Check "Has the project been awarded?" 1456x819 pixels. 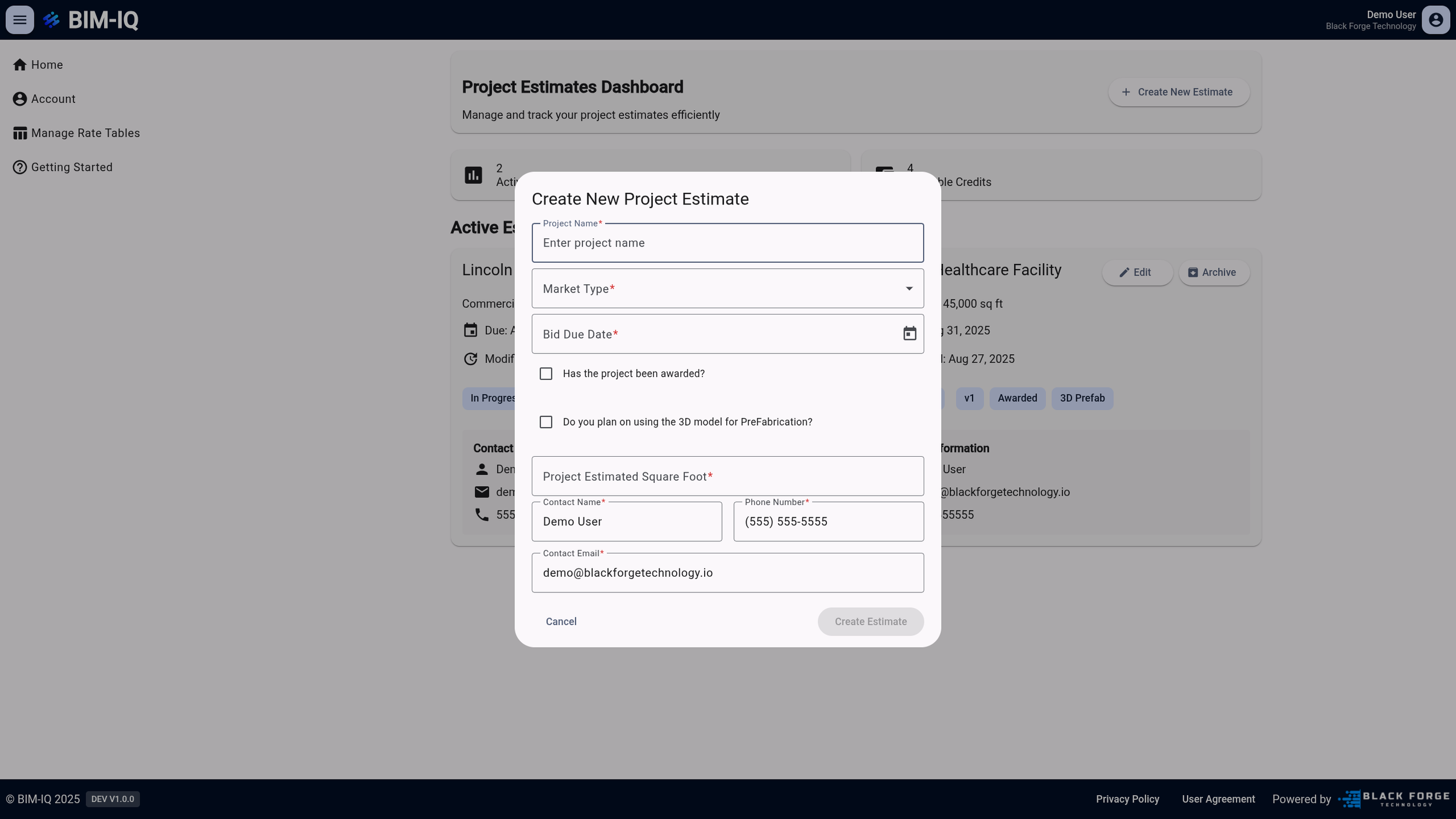pos(545,373)
